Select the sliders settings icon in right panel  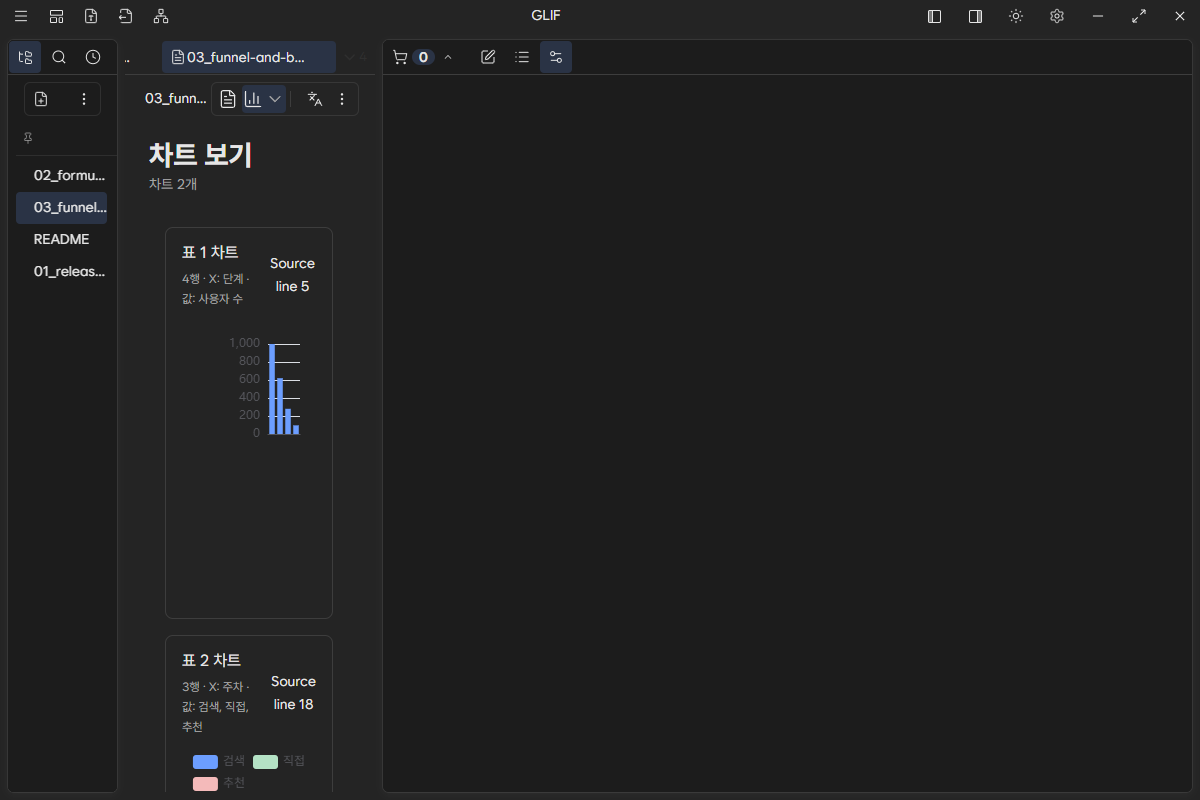[x=556, y=57]
